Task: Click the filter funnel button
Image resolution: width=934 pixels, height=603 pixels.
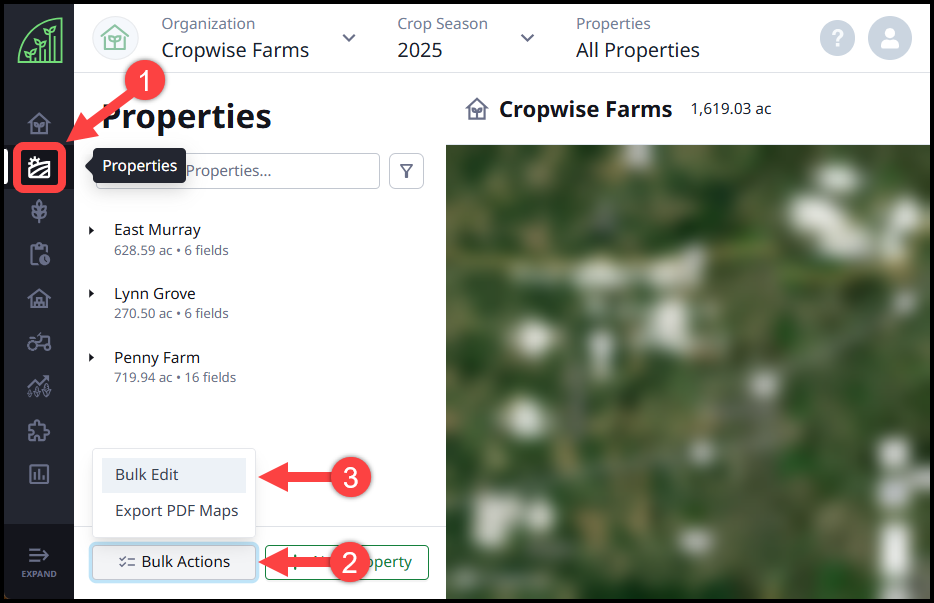Action: (406, 171)
